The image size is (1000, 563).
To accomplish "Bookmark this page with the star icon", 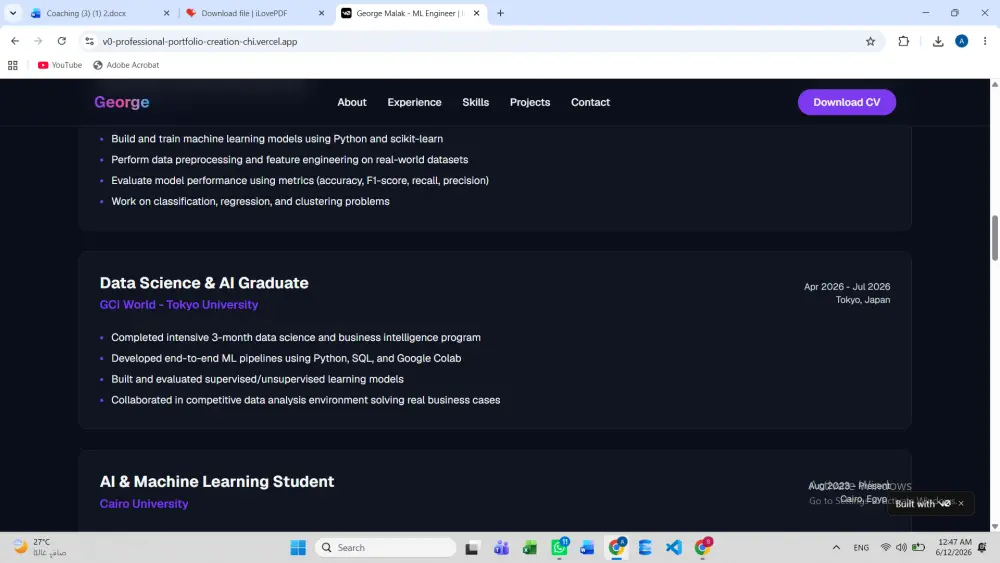I will 871,41.
